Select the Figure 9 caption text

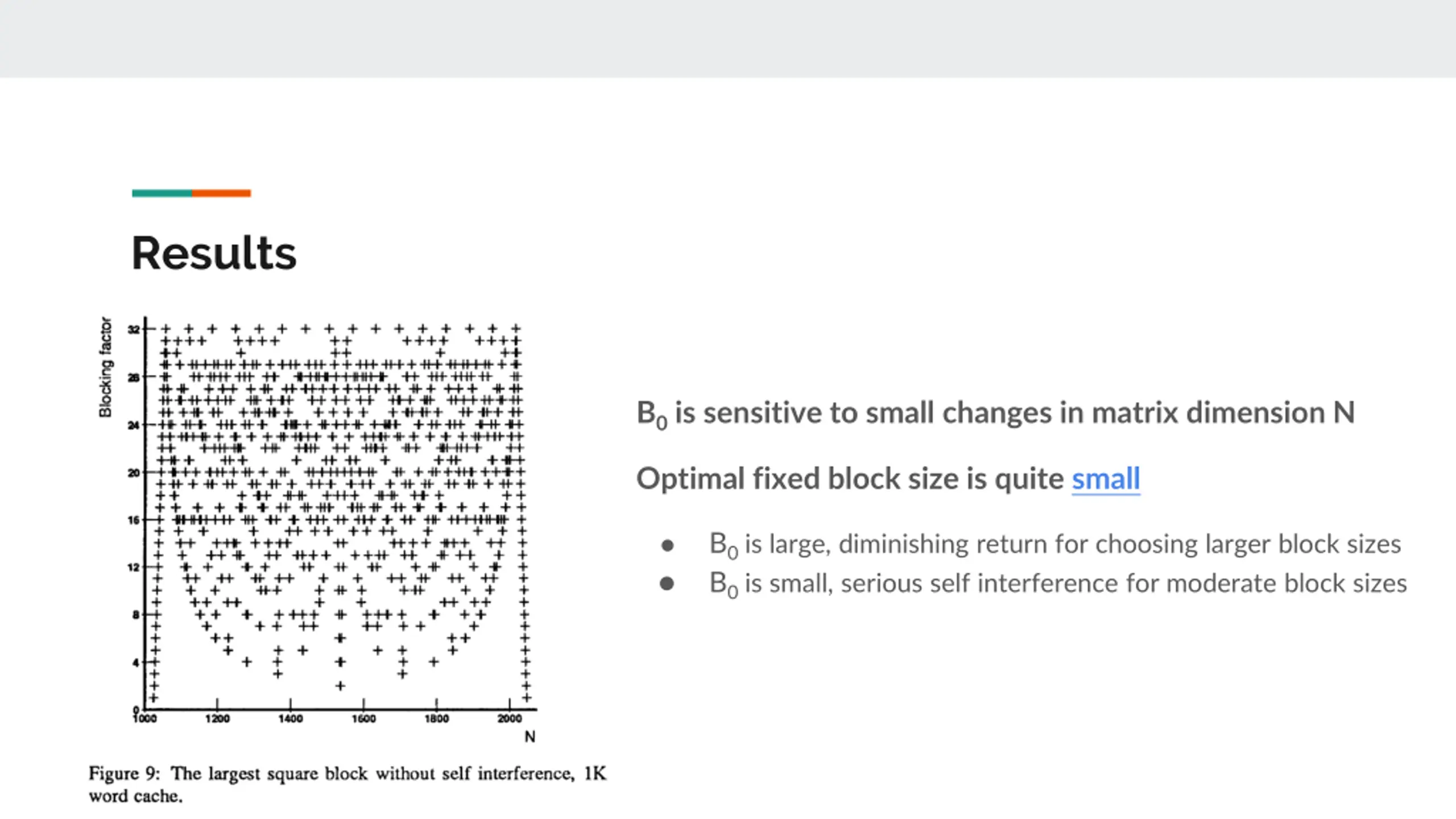click(348, 784)
